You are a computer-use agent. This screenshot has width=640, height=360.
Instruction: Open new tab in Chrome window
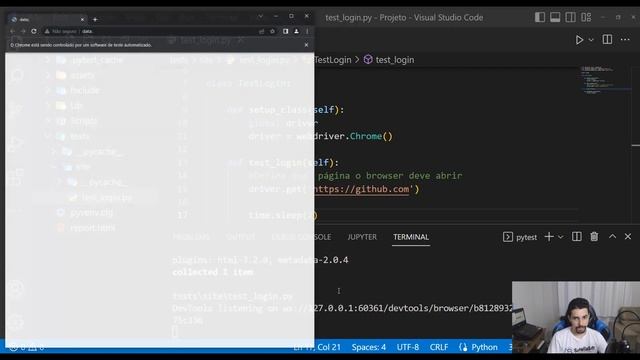click(x=95, y=19)
